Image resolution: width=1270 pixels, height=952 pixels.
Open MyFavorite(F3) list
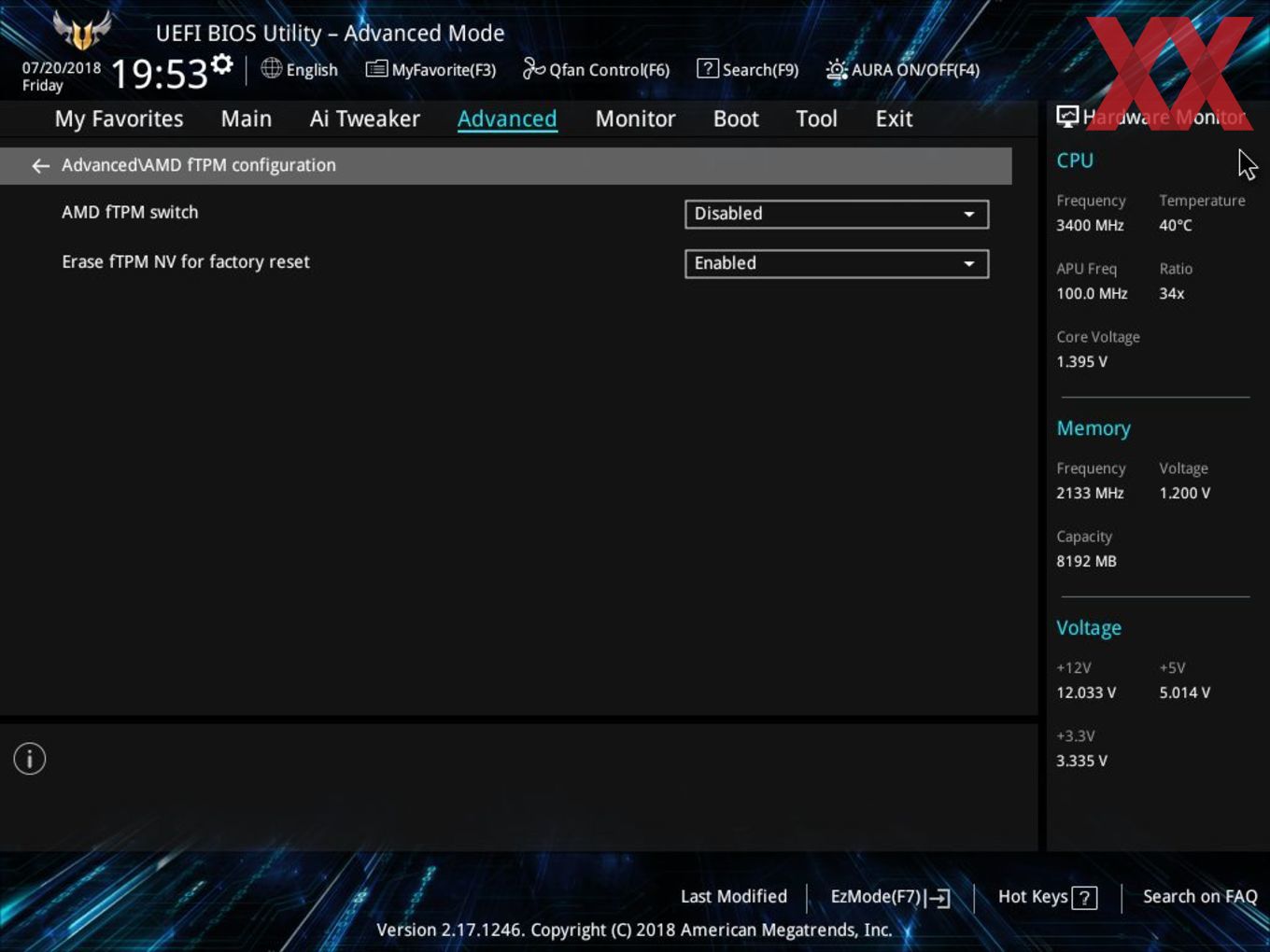point(430,69)
